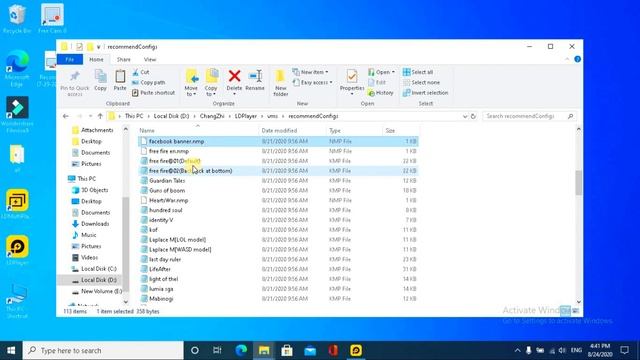
Task: Click Paste shortcut in ribbon
Action: coord(153,93)
